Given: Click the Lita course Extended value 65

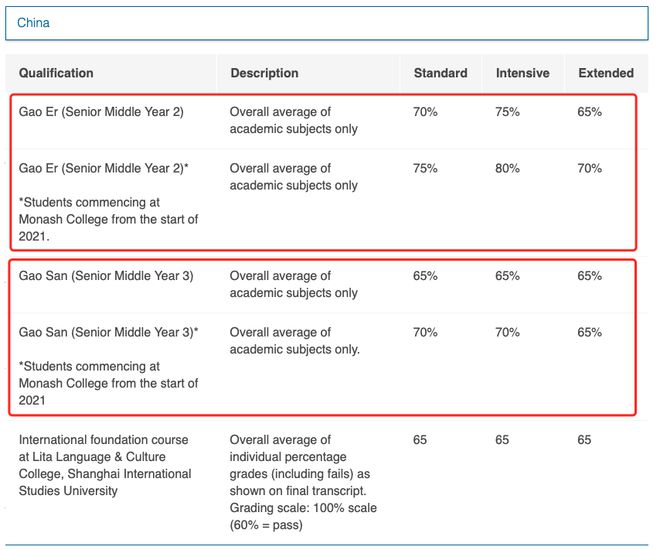Looking at the screenshot, I should point(584,440).
